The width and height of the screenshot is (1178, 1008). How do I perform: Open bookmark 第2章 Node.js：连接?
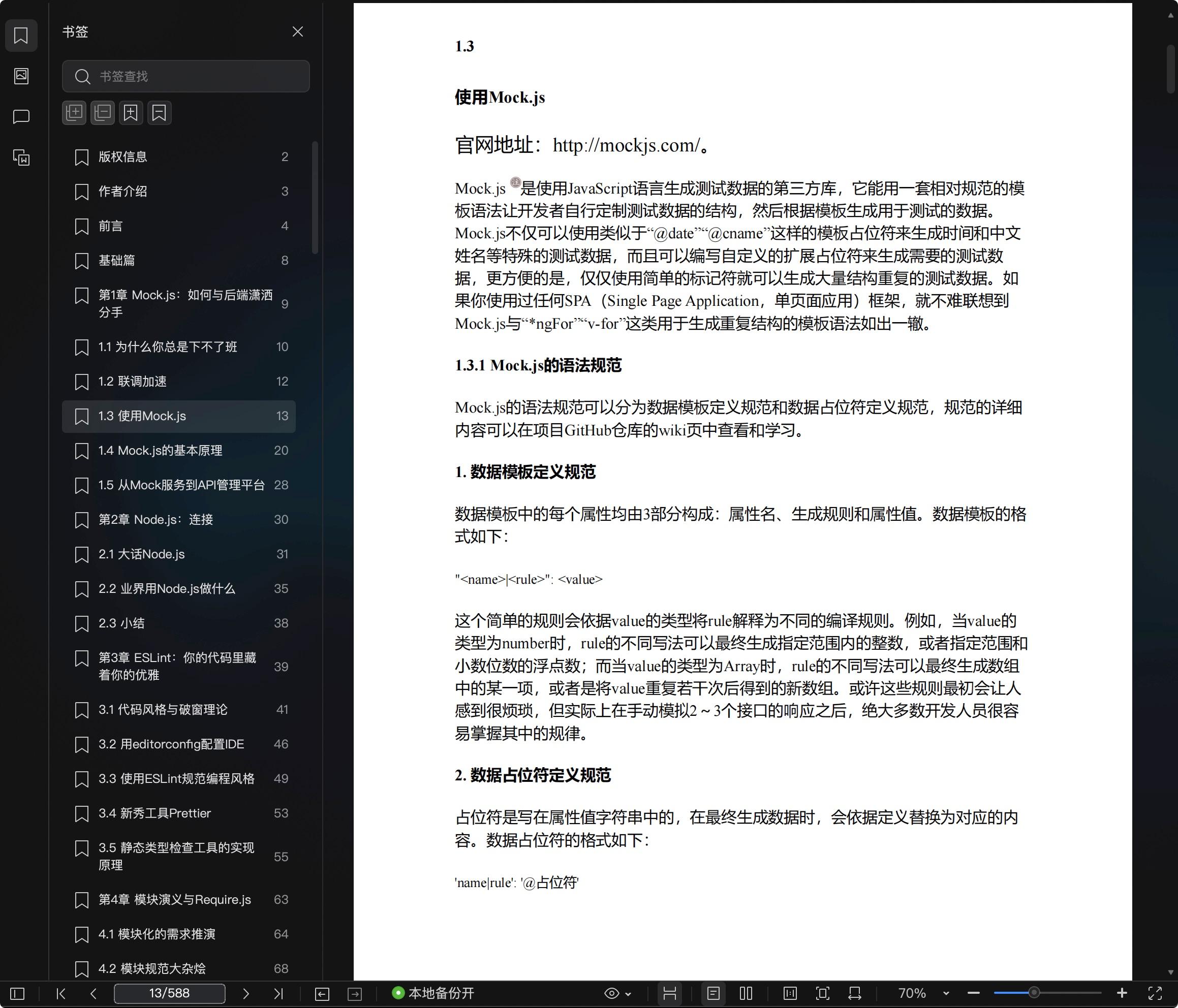179,520
